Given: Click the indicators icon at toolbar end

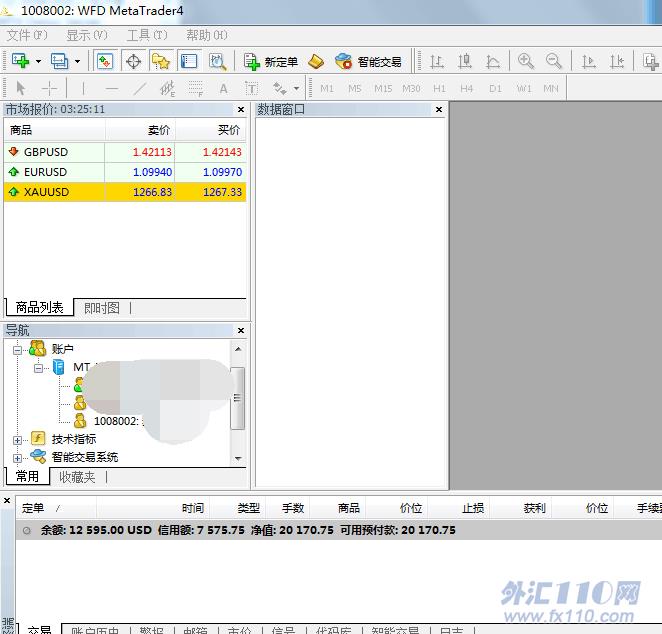Looking at the screenshot, I should [650, 62].
